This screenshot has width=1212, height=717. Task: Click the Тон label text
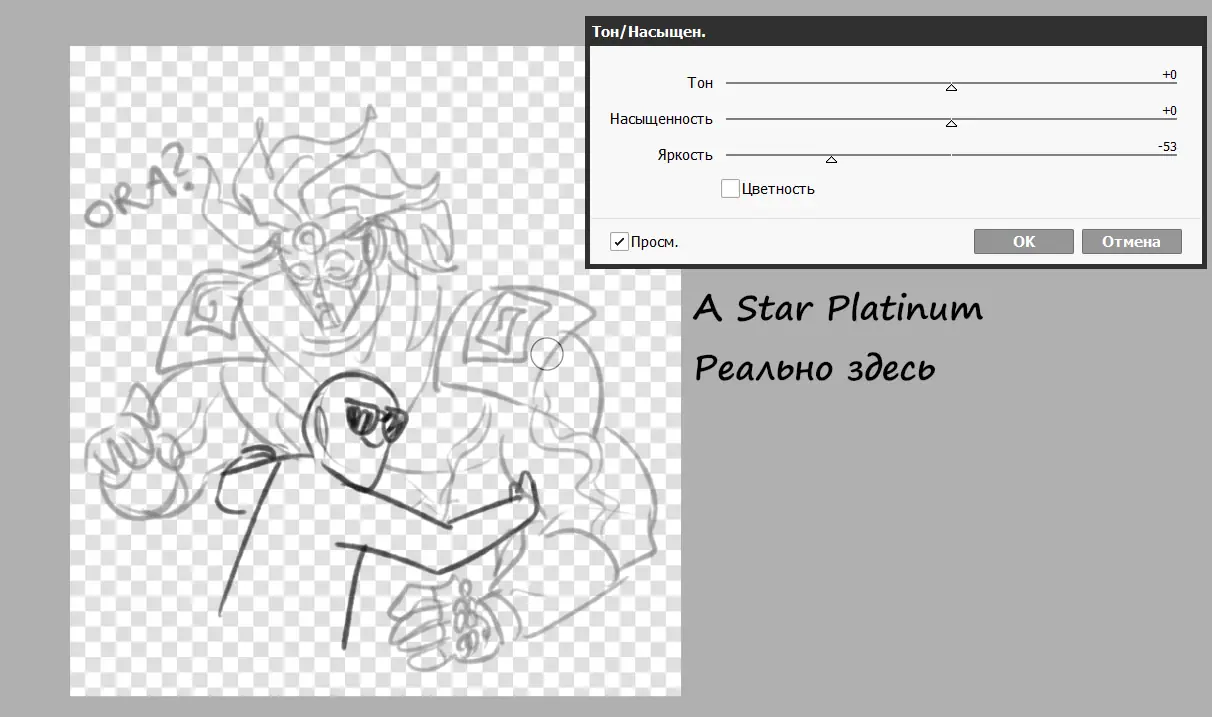(x=700, y=83)
